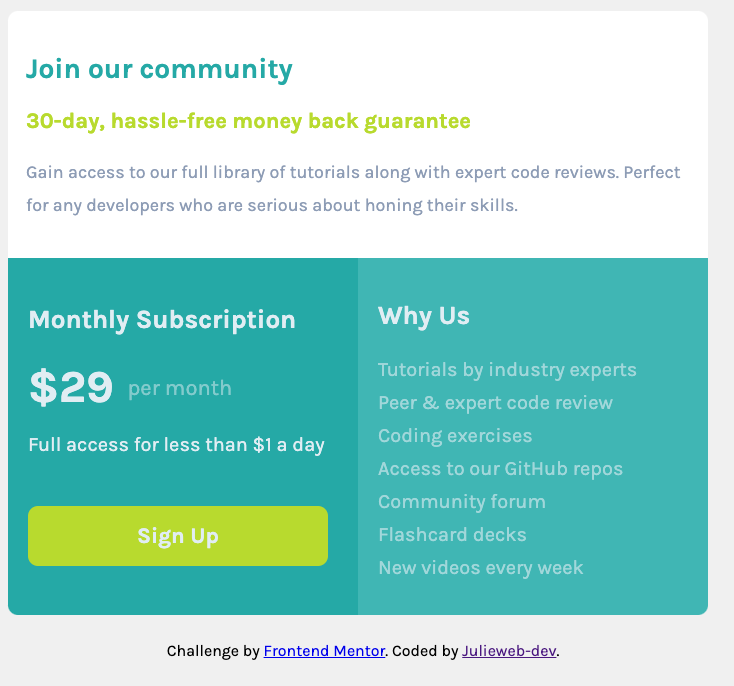Click the Gain access description paragraph
The image size is (734, 686).
click(353, 189)
